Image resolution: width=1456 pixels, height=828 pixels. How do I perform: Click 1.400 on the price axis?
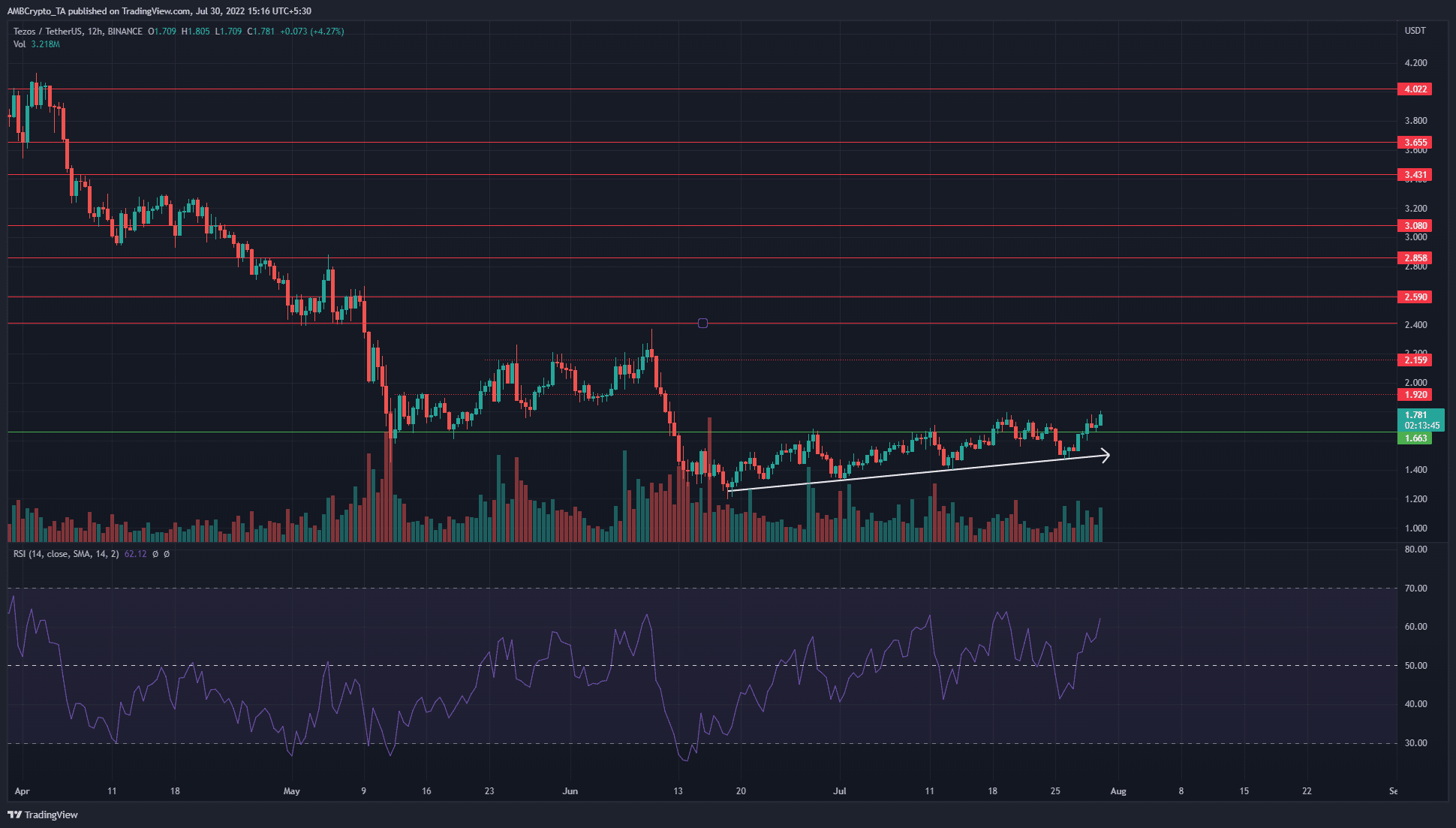coord(1415,470)
